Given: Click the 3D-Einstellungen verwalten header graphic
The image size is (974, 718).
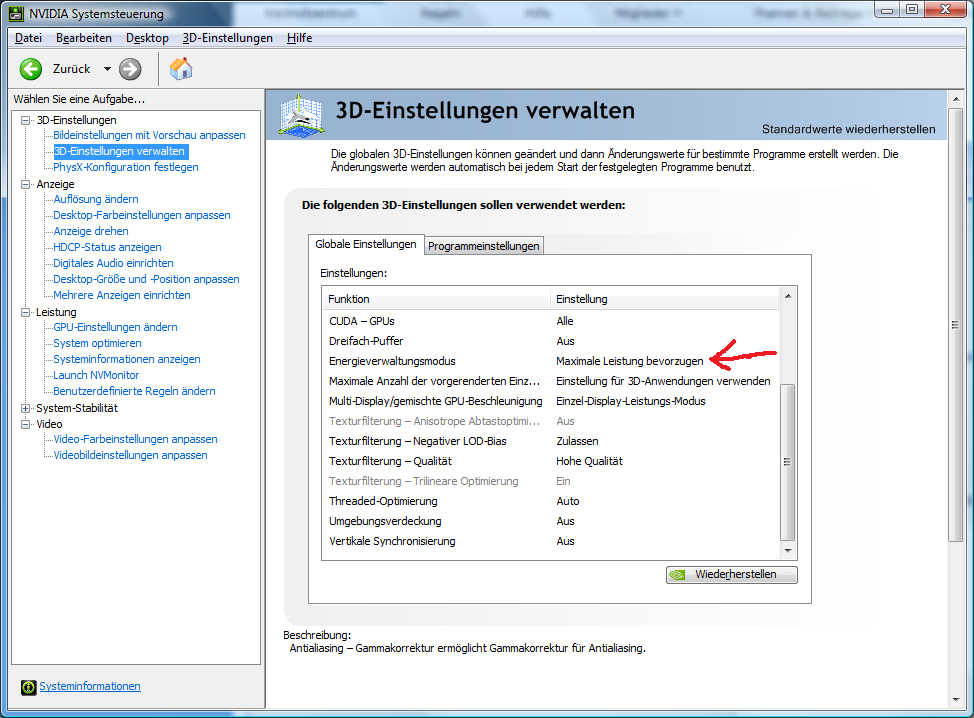Looking at the screenshot, I should [x=301, y=115].
